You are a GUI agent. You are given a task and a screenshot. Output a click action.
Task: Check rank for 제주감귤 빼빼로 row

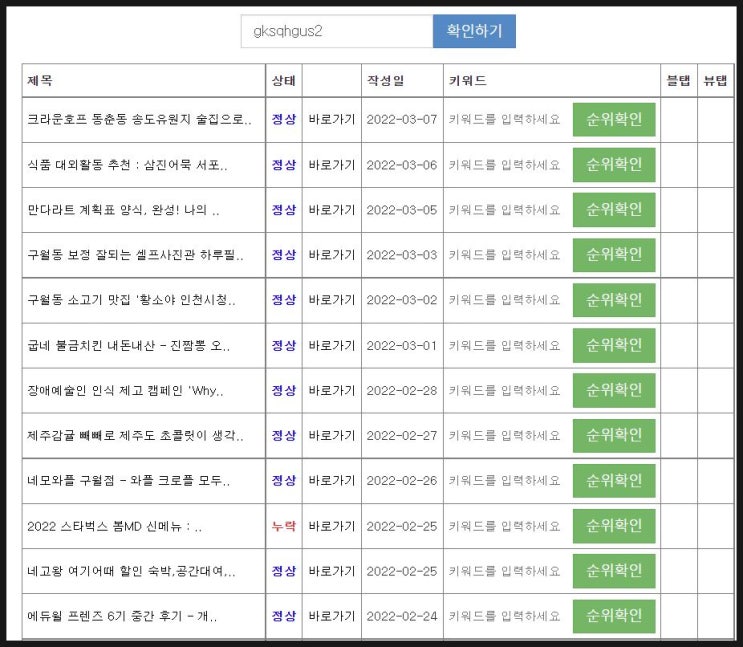point(614,436)
